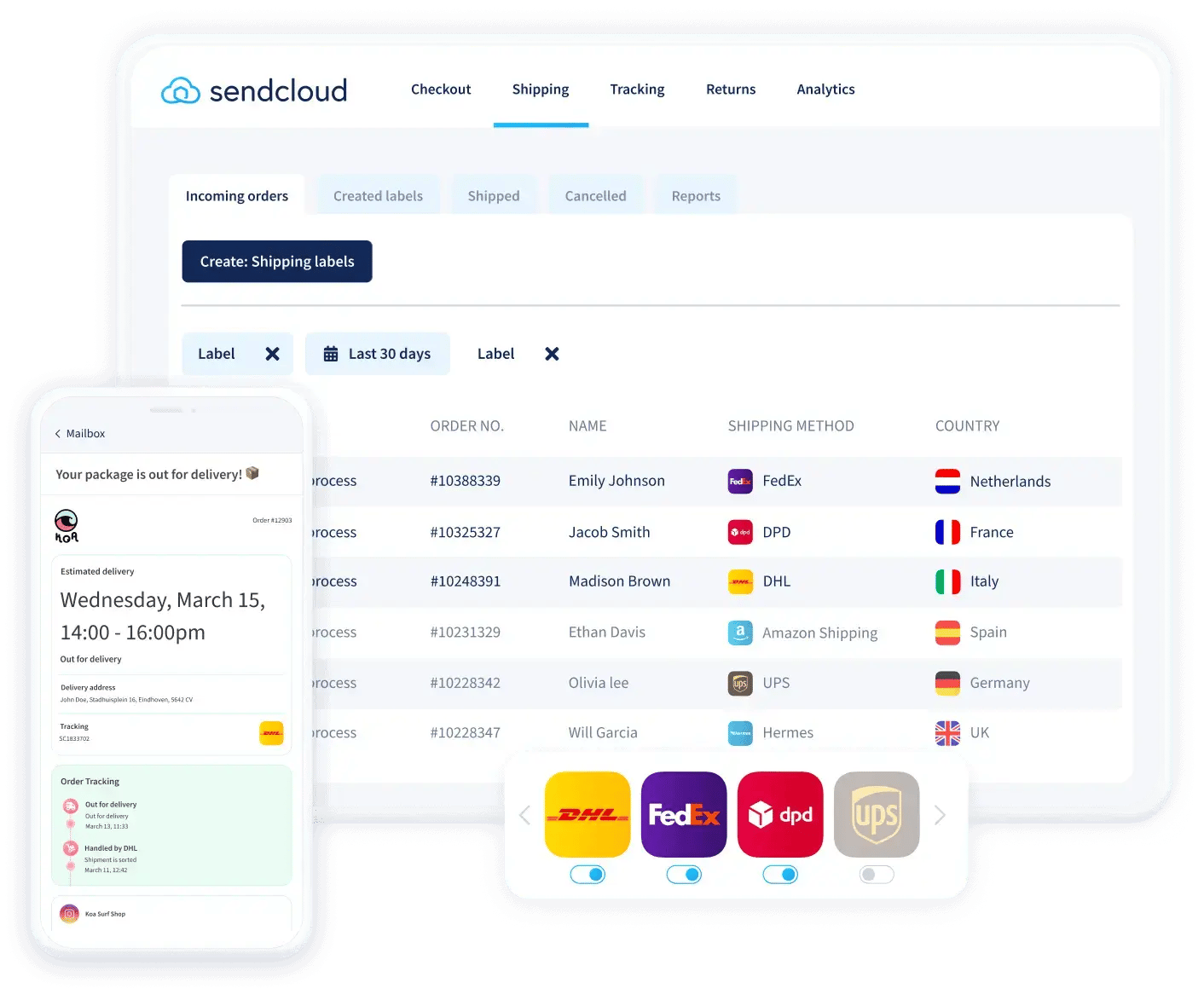Click the France flag icon
This screenshot has height=994, width=1204.
pos(947,532)
